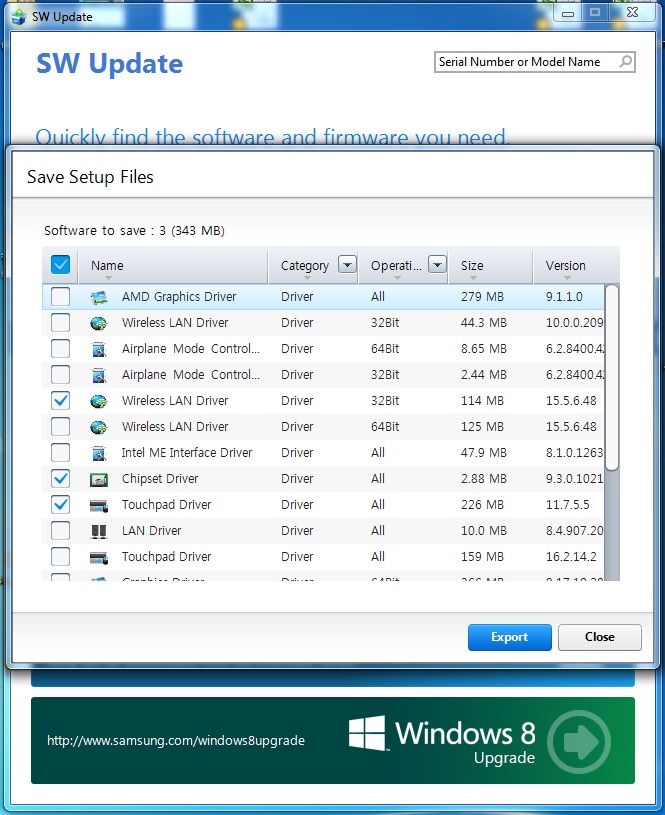
Task: Sort by the Category column header
Action: [305, 266]
